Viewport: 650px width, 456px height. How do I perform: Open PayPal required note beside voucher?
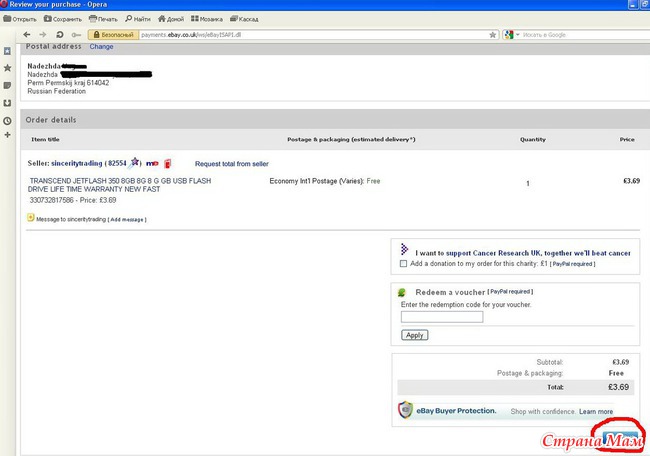coord(510,292)
